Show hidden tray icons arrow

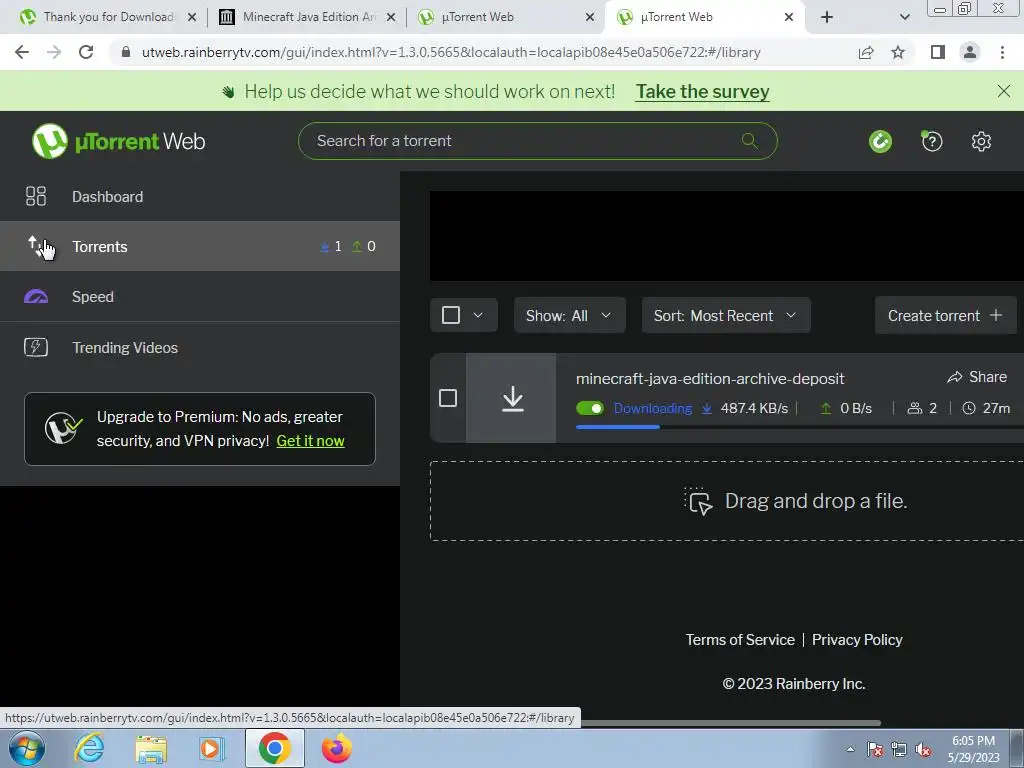(850, 749)
